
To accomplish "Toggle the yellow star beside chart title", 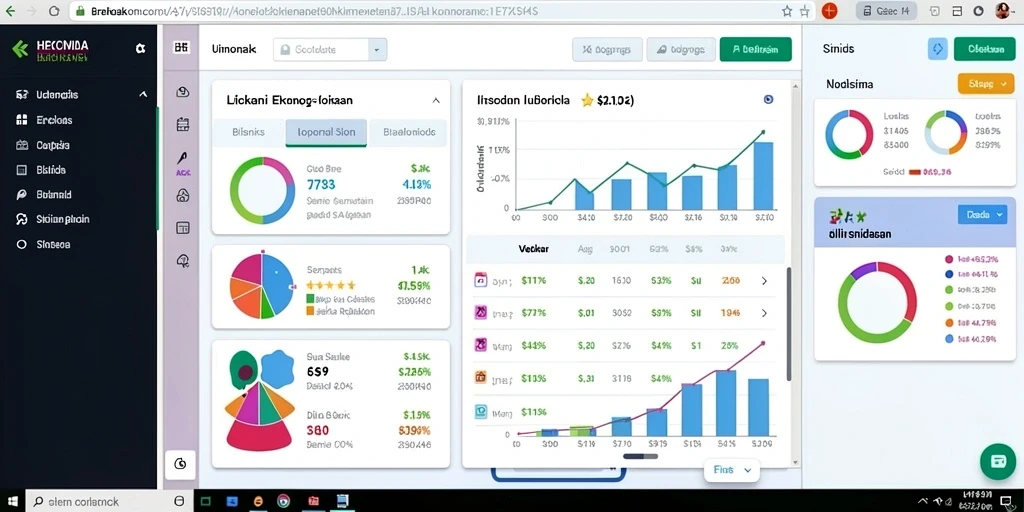I will point(586,100).
